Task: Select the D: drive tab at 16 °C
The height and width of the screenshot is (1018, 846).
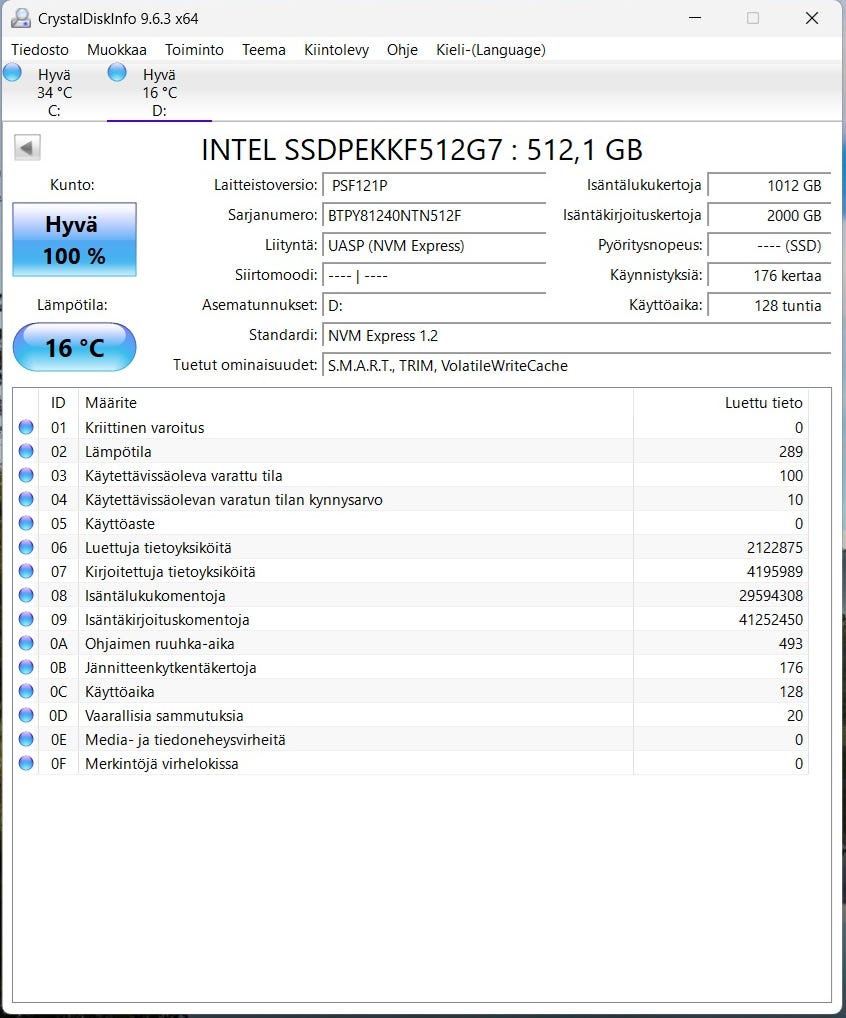Action: (x=159, y=92)
